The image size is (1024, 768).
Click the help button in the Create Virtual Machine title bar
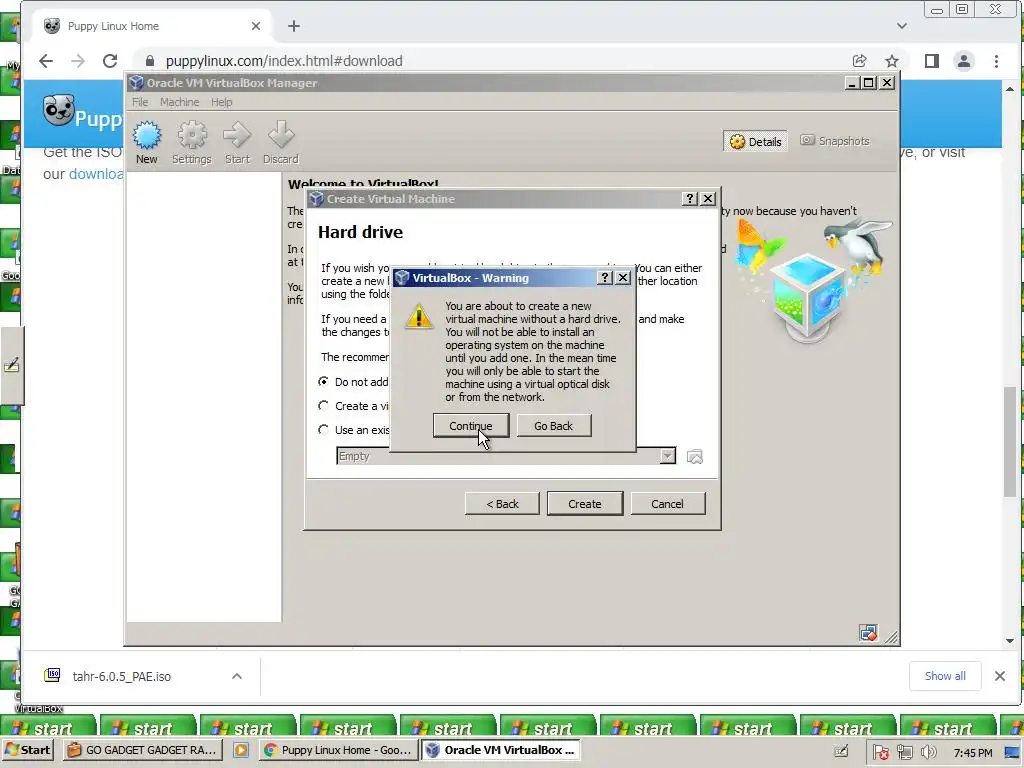(690, 199)
